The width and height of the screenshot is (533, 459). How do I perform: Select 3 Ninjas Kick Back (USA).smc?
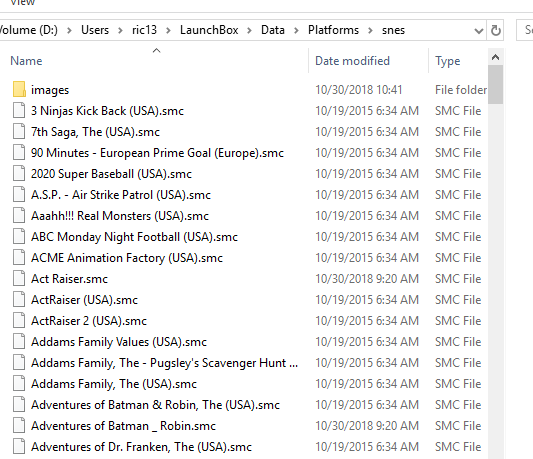107,111
